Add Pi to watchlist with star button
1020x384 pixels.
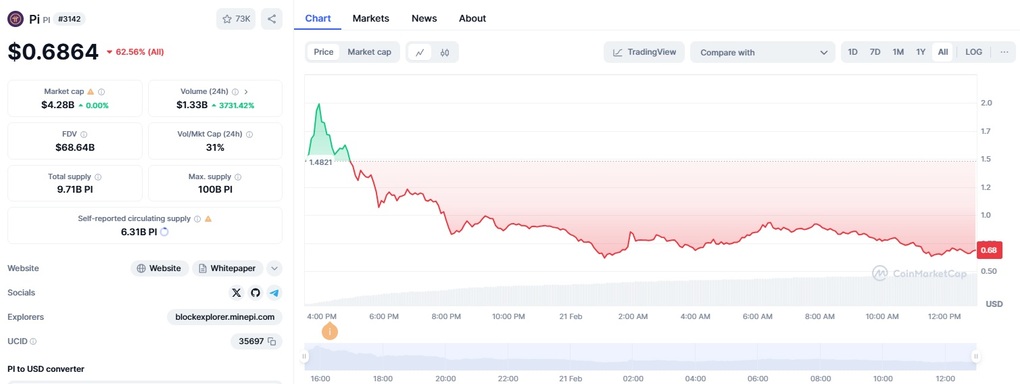coord(236,19)
